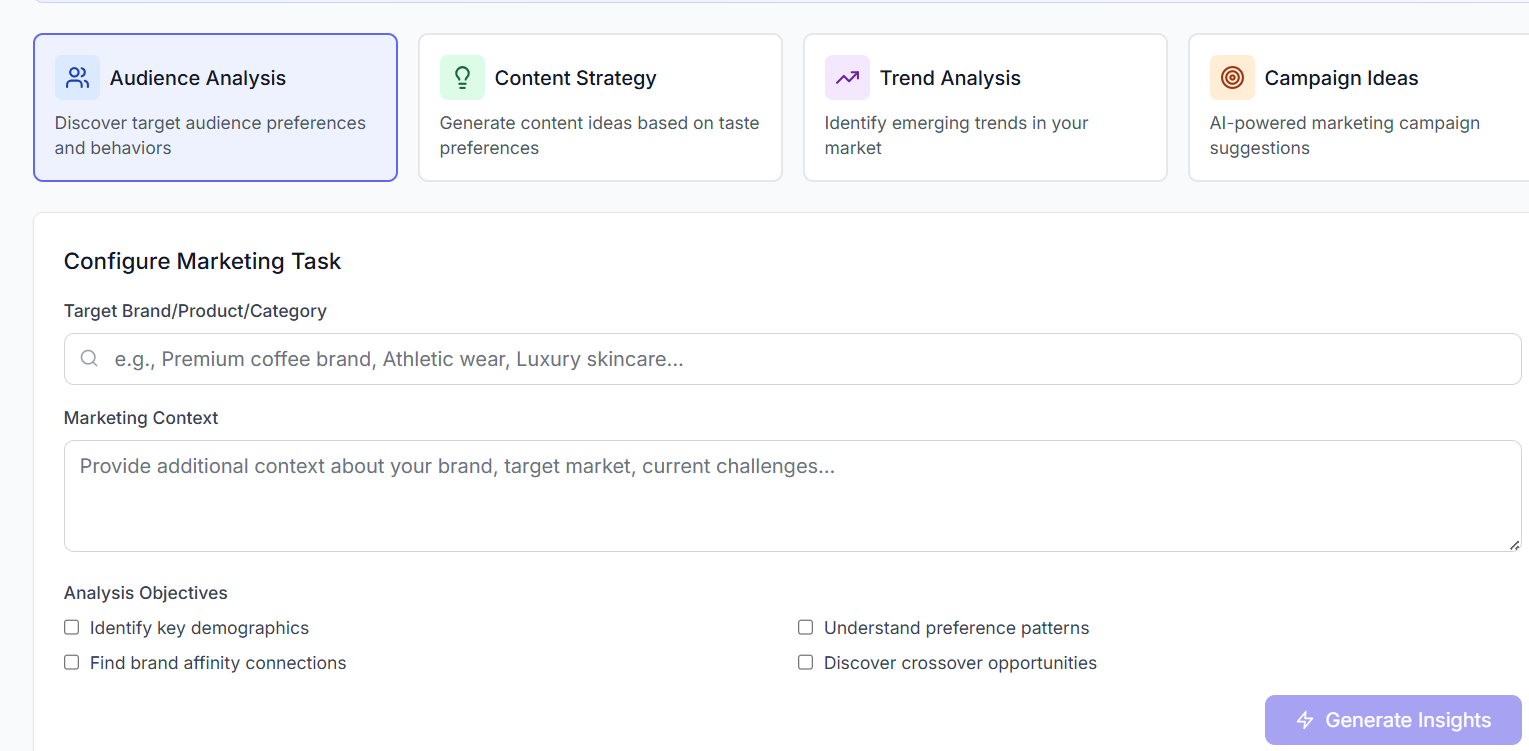Image resolution: width=1529 pixels, height=751 pixels.
Task: Click the Identify key demographics label text
Action: coord(199,628)
